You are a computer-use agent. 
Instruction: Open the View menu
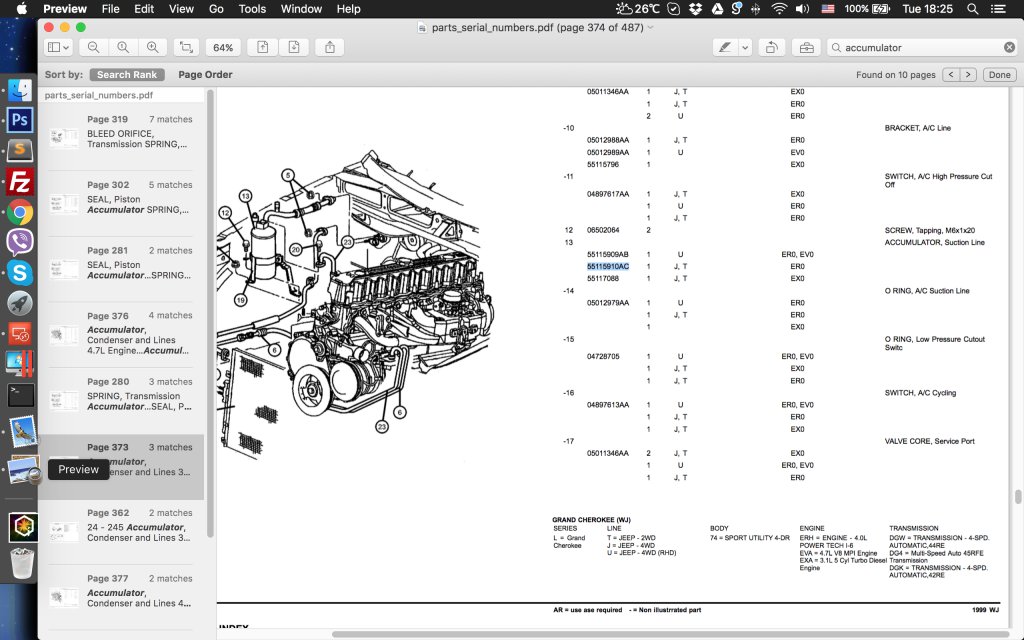[x=181, y=8]
